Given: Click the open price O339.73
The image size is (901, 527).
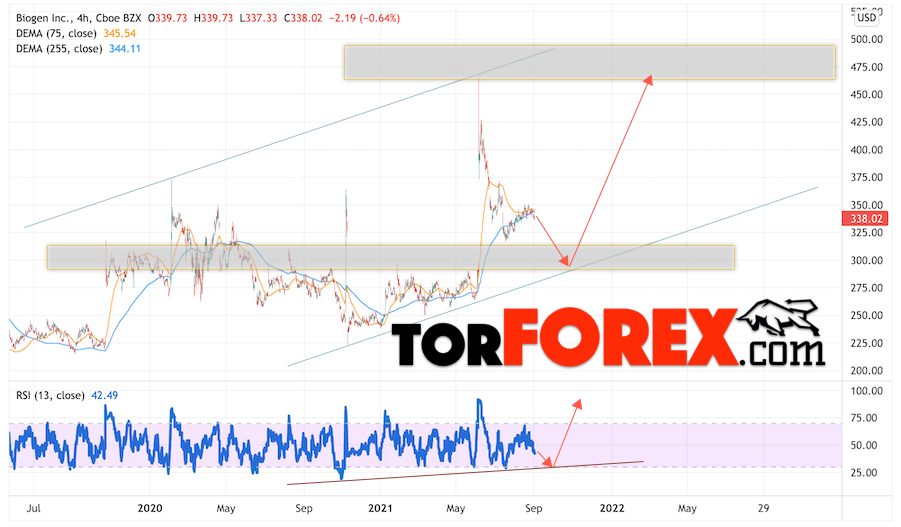Looking at the screenshot, I should tap(167, 18).
